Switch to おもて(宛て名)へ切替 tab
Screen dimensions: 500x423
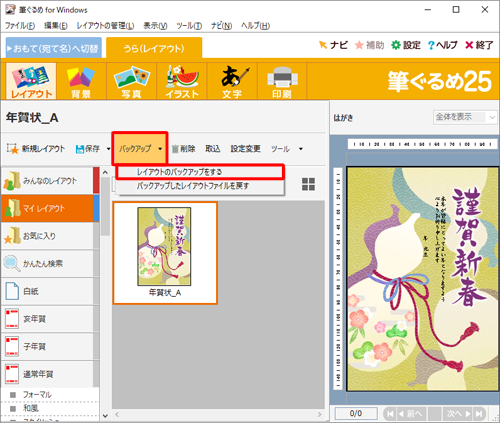(53, 49)
